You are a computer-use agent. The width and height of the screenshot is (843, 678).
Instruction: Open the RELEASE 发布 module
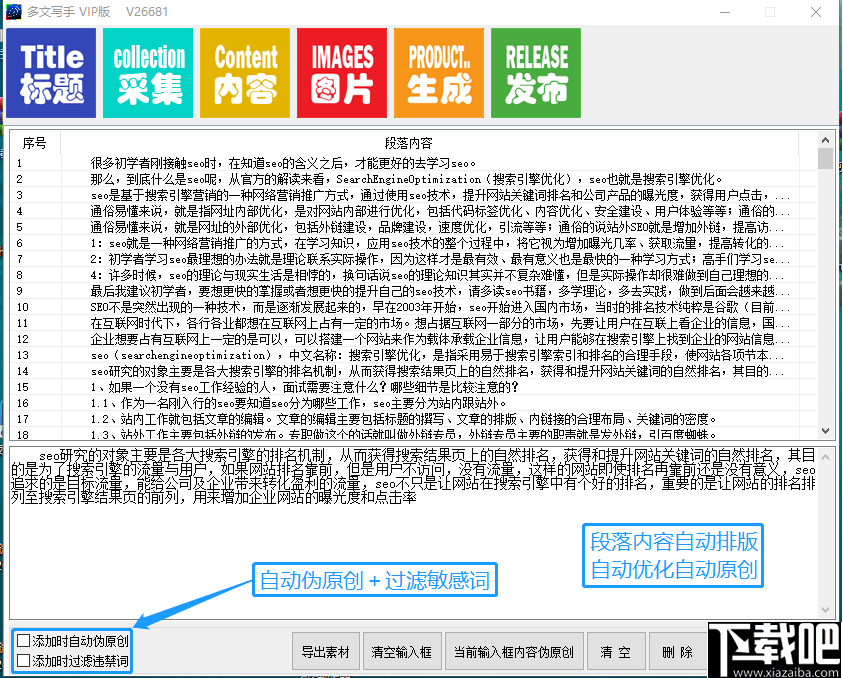point(536,73)
